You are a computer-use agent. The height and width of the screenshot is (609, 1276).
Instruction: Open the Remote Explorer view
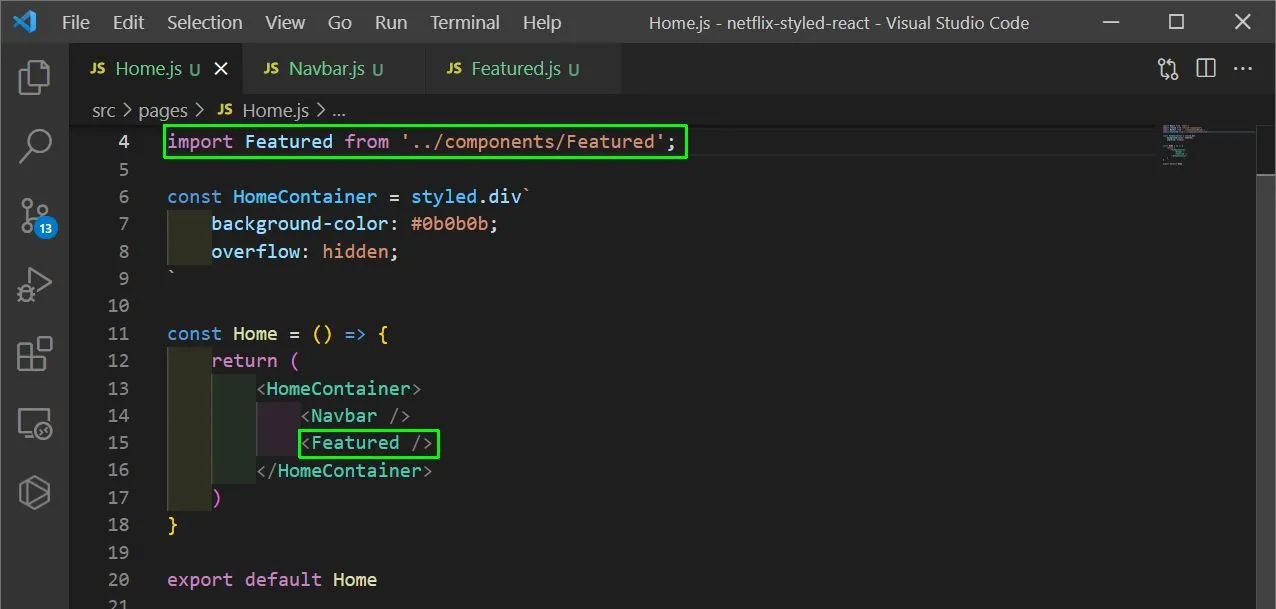[35, 424]
